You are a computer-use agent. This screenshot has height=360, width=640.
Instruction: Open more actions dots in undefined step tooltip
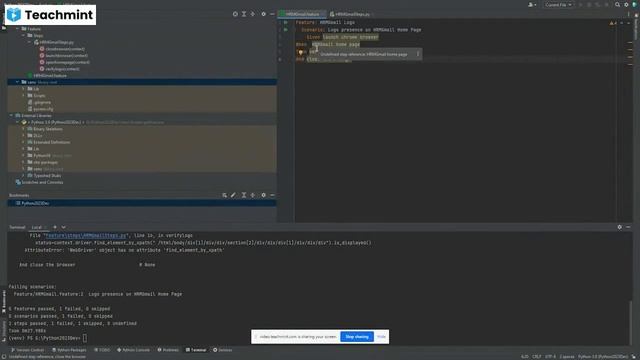point(418,54)
